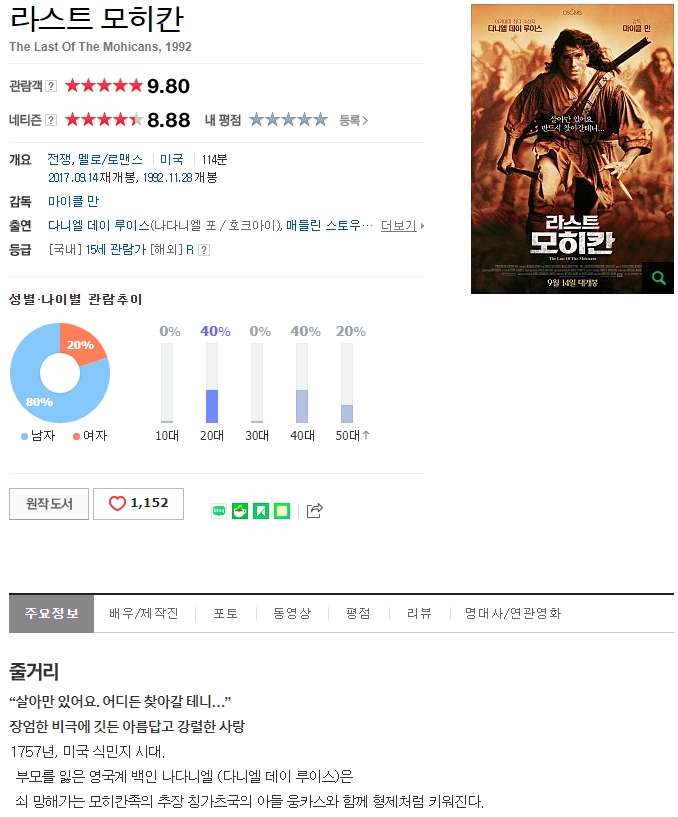The height and width of the screenshot is (817, 678).
Task: Open rating registration 등록 link
Action: pyautogui.click(x=353, y=120)
